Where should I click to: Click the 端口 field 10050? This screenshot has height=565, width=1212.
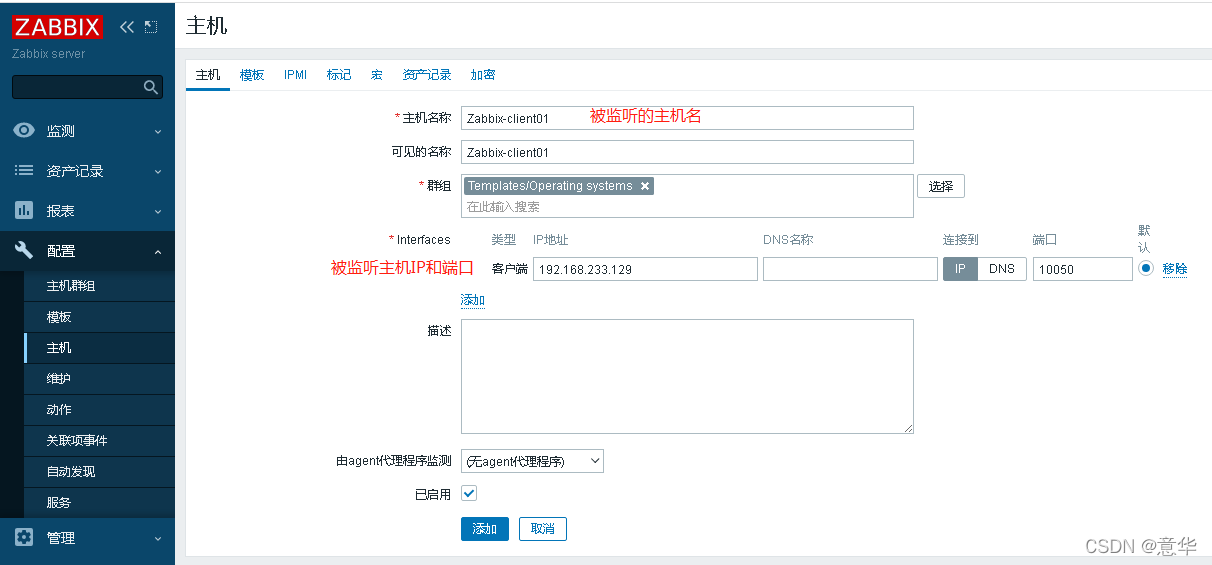[x=1082, y=269]
